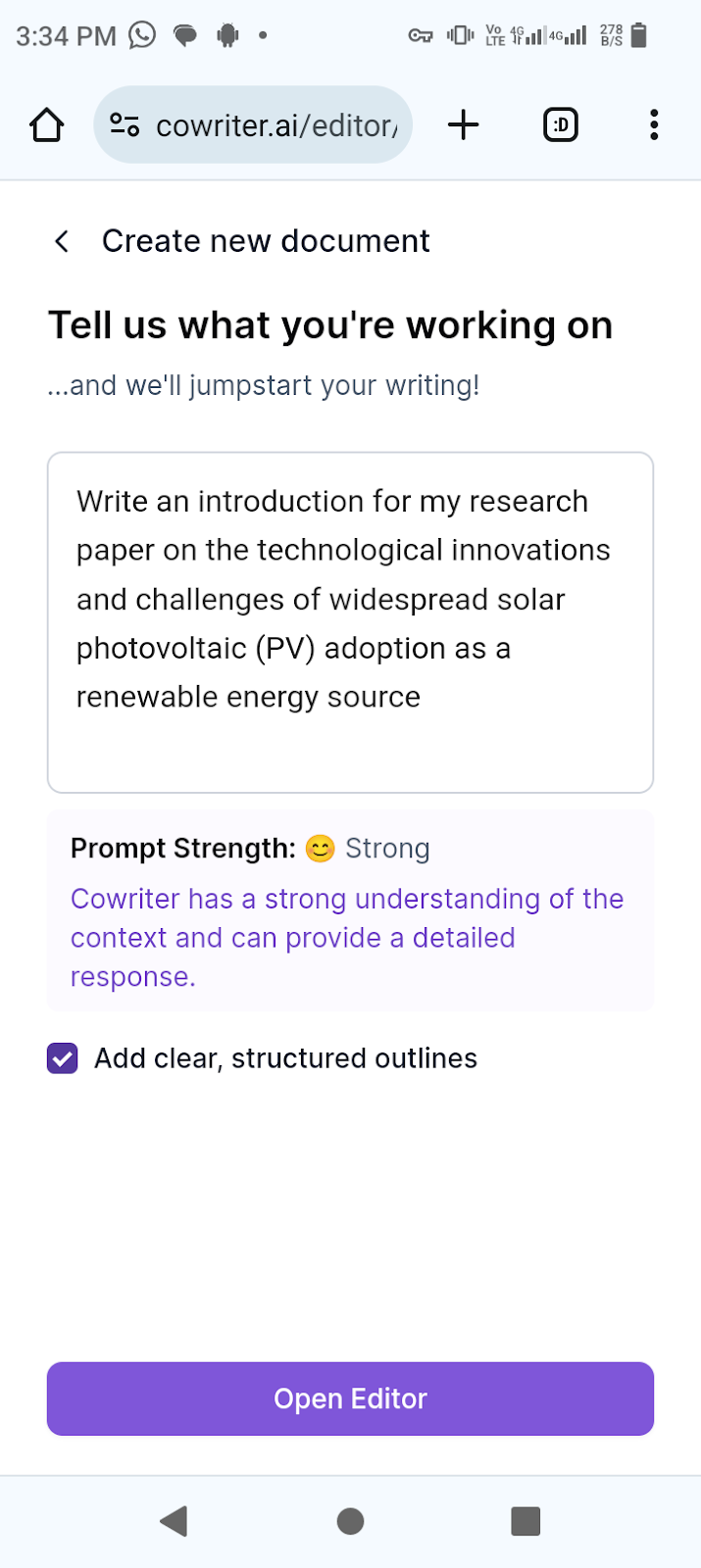This screenshot has height=1568, width=701.
Task: Open a new tab with plus icon
Action: tap(463, 124)
